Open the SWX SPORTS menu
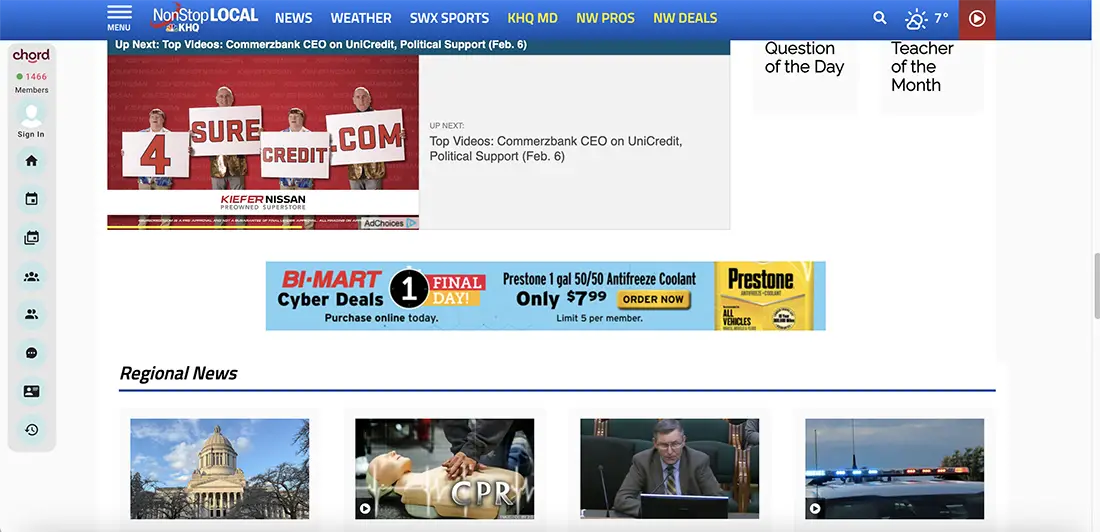This screenshot has width=1100, height=532. pyautogui.click(x=450, y=18)
